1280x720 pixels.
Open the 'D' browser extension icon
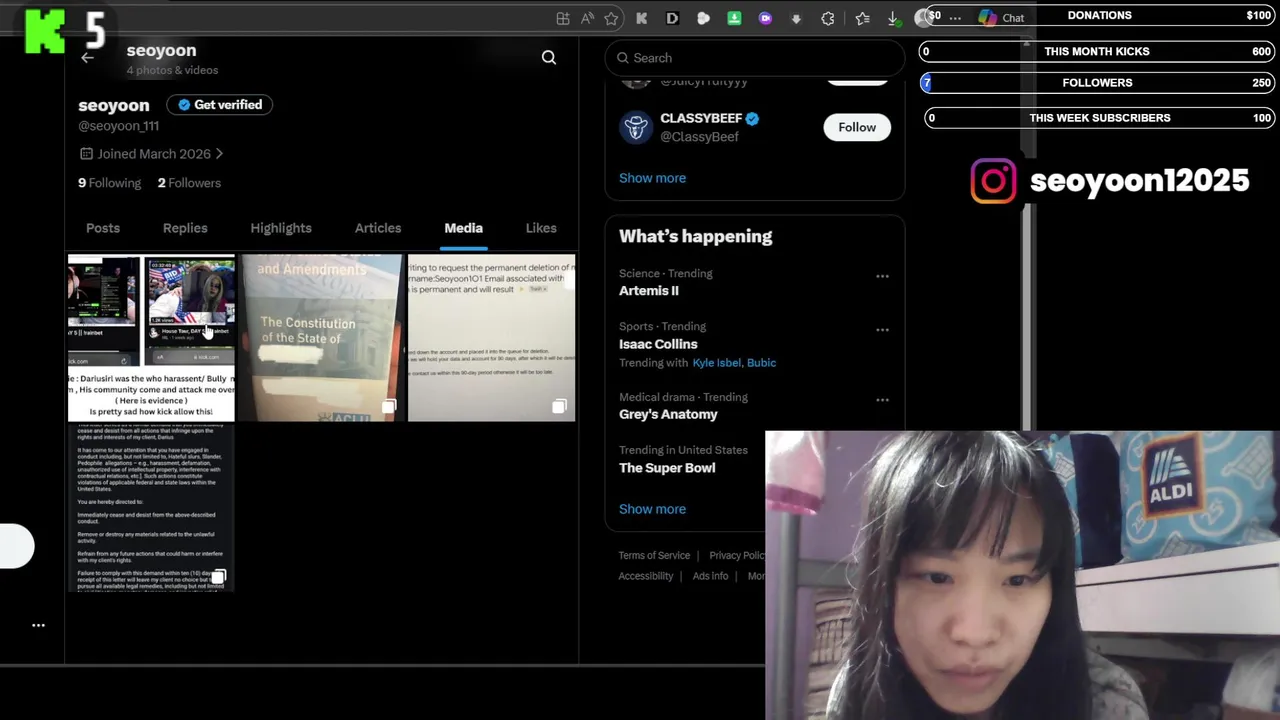coord(672,18)
